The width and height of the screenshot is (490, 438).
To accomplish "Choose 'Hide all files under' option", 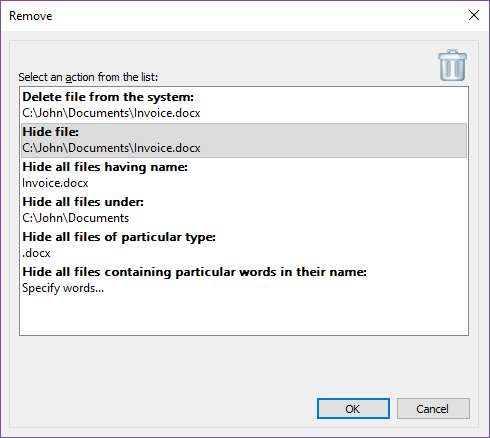I will pyautogui.click(x=83, y=202).
